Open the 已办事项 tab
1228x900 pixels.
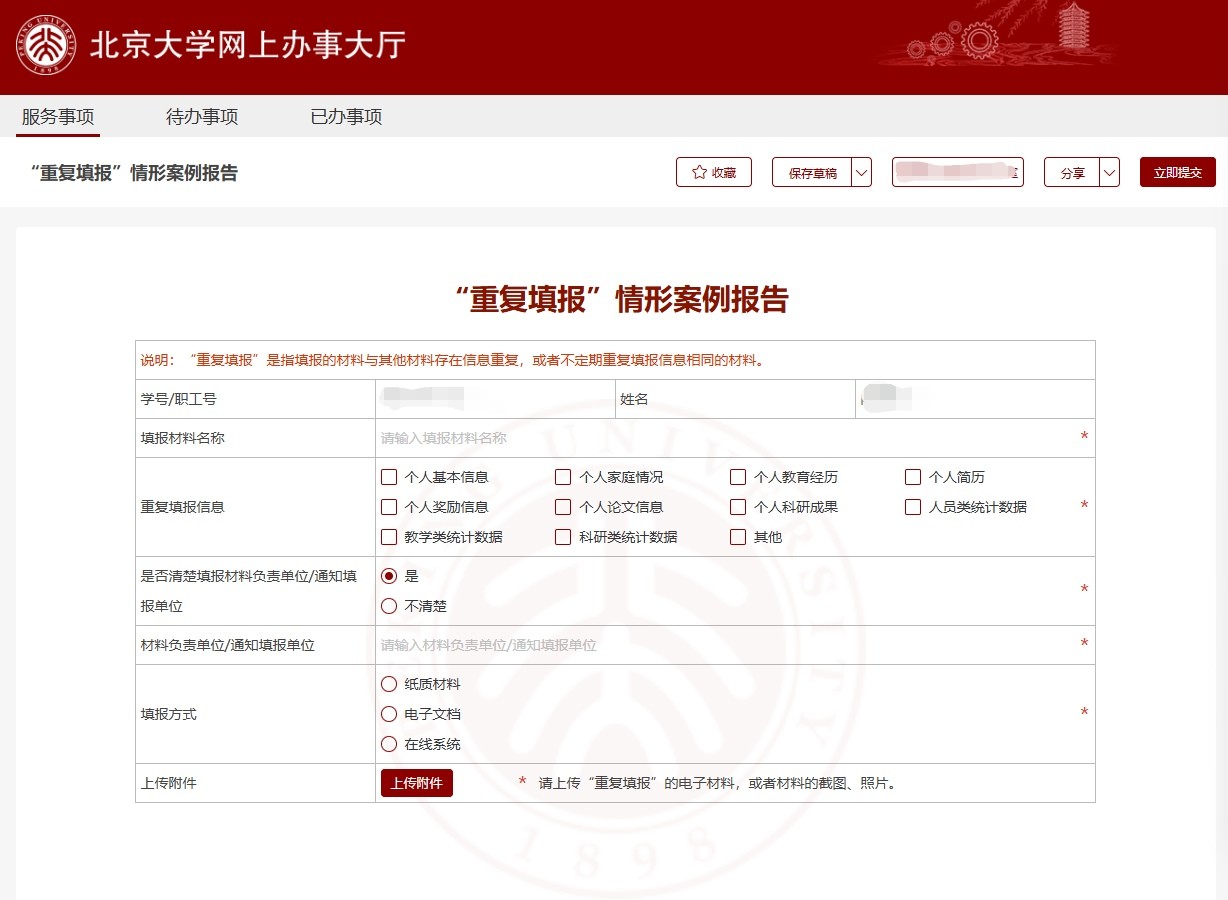point(346,117)
